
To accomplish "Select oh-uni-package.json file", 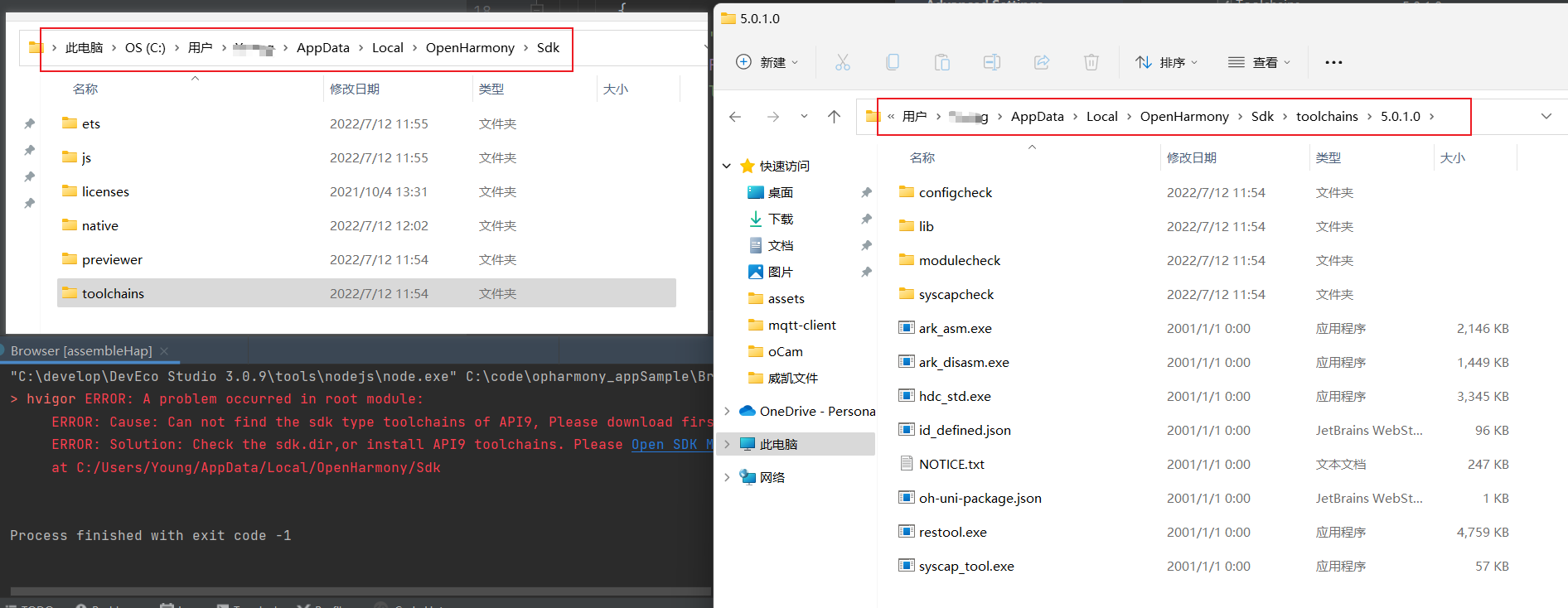I will (980, 498).
